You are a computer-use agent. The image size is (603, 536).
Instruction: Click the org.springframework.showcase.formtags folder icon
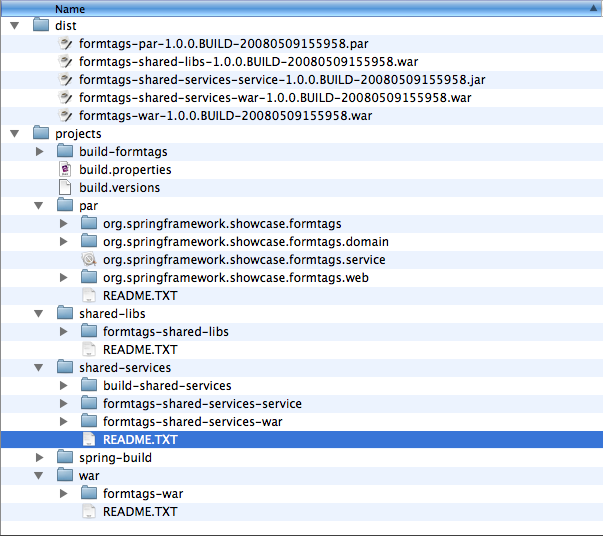[89, 223]
